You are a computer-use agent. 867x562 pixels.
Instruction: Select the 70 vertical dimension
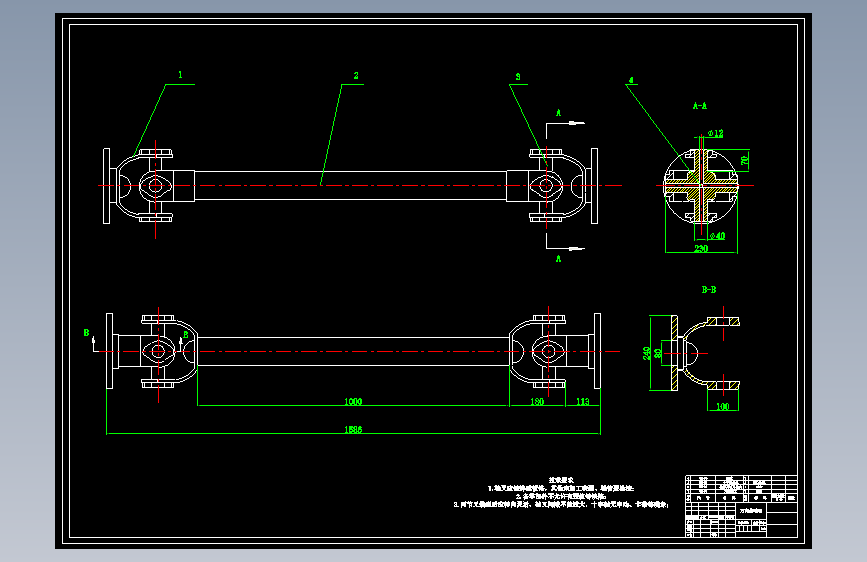pos(744,160)
